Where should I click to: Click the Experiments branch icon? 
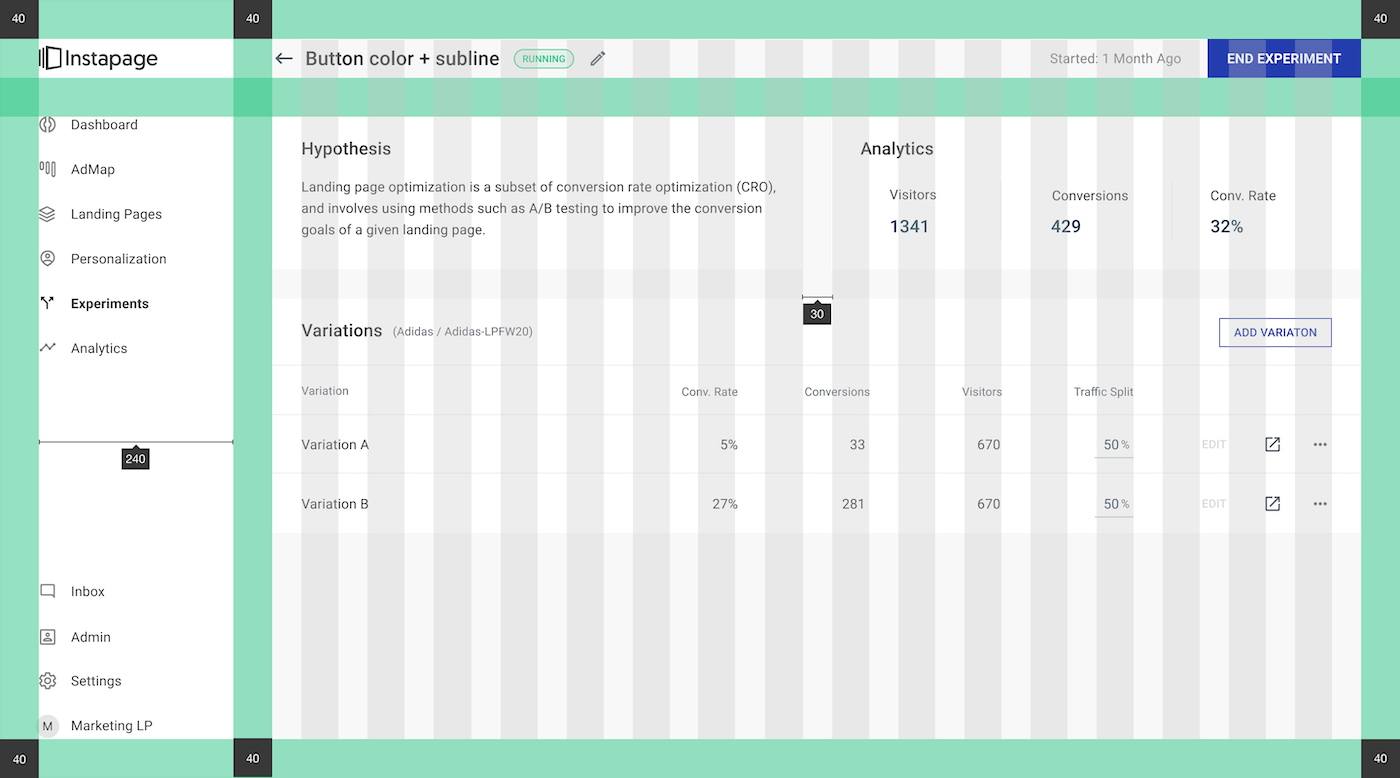47,303
